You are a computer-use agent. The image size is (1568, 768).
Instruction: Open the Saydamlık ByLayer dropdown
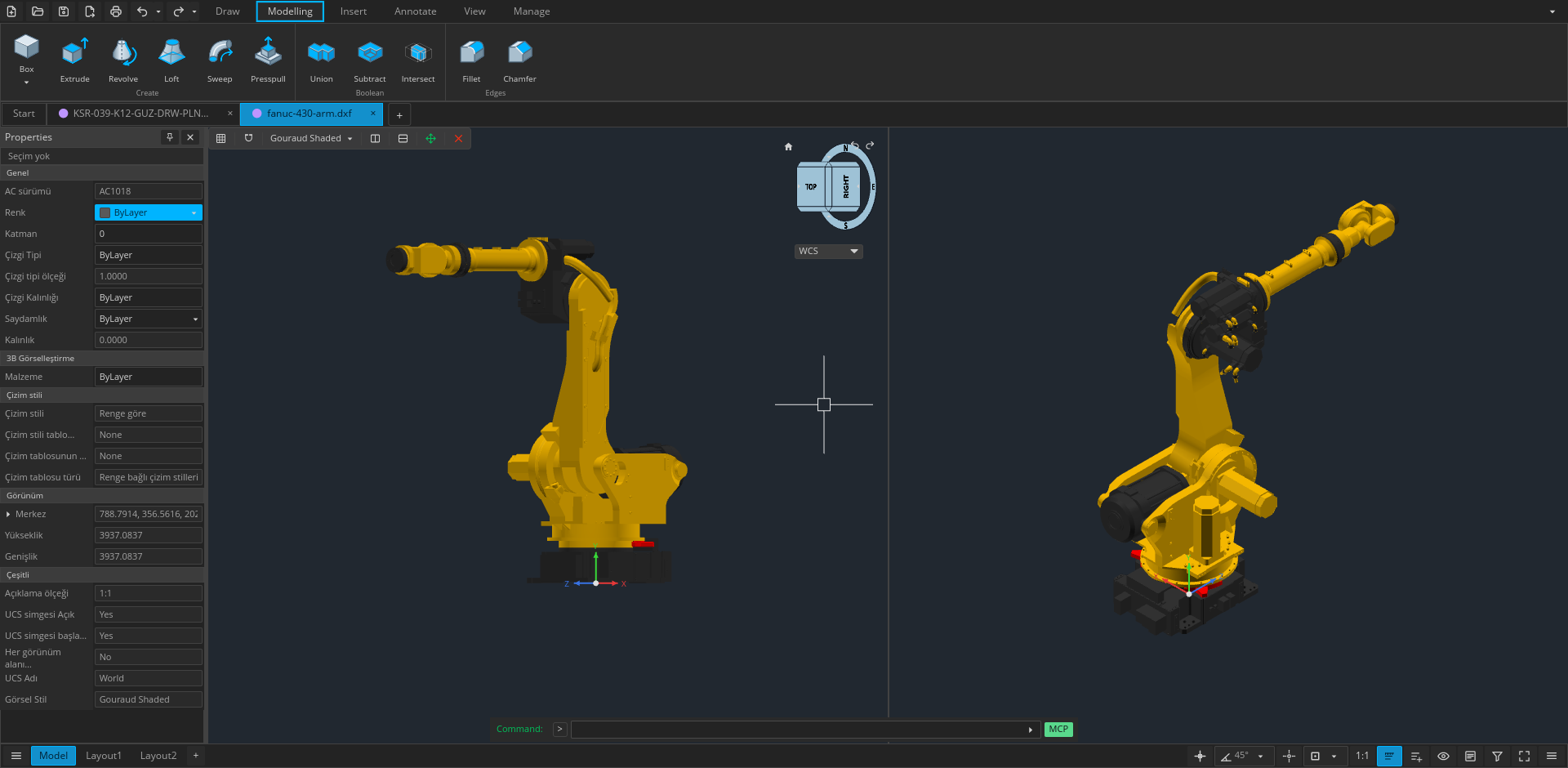pyautogui.click(x=149, y=319)
